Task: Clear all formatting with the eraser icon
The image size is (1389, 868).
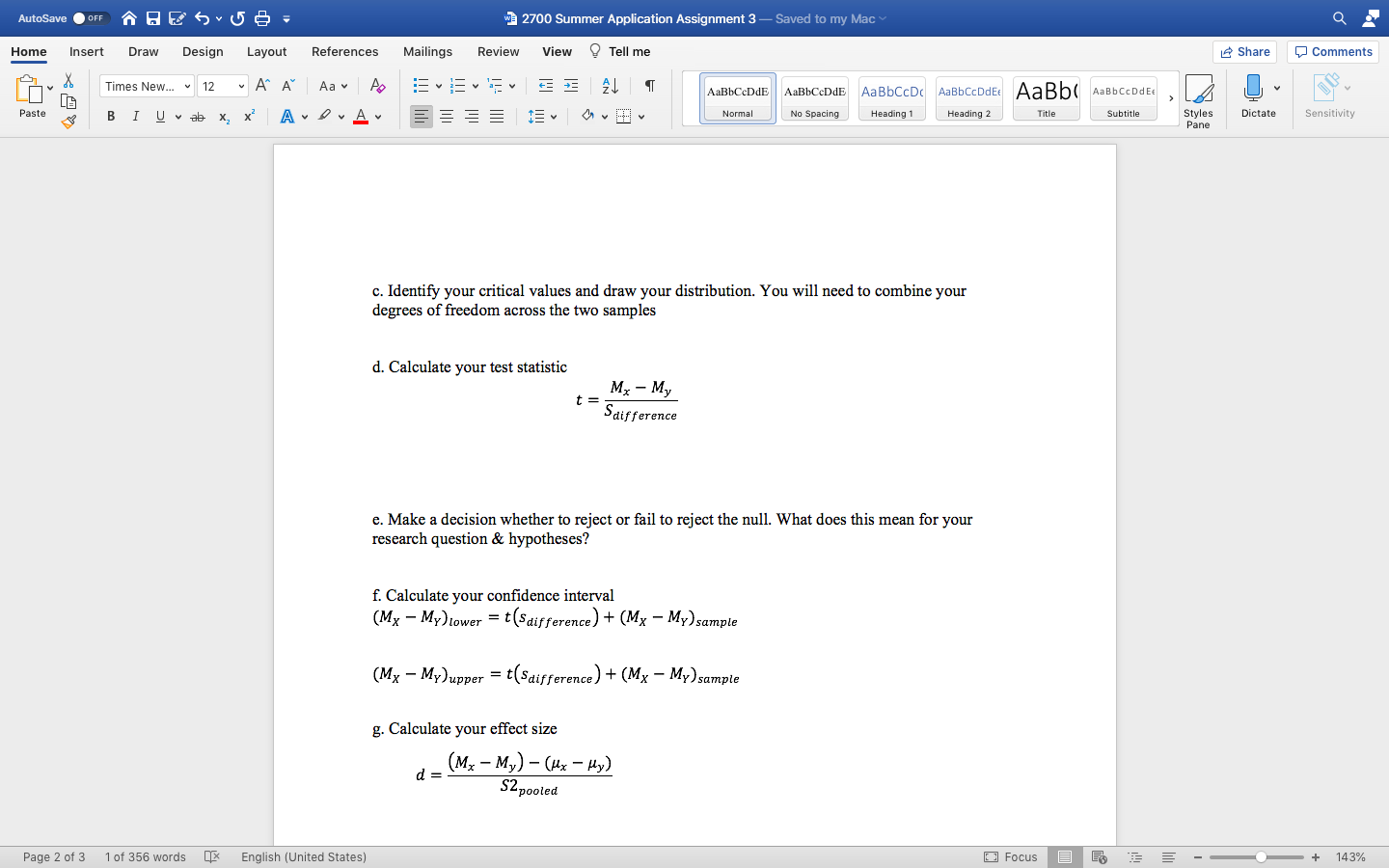Action: pos(377,86)
